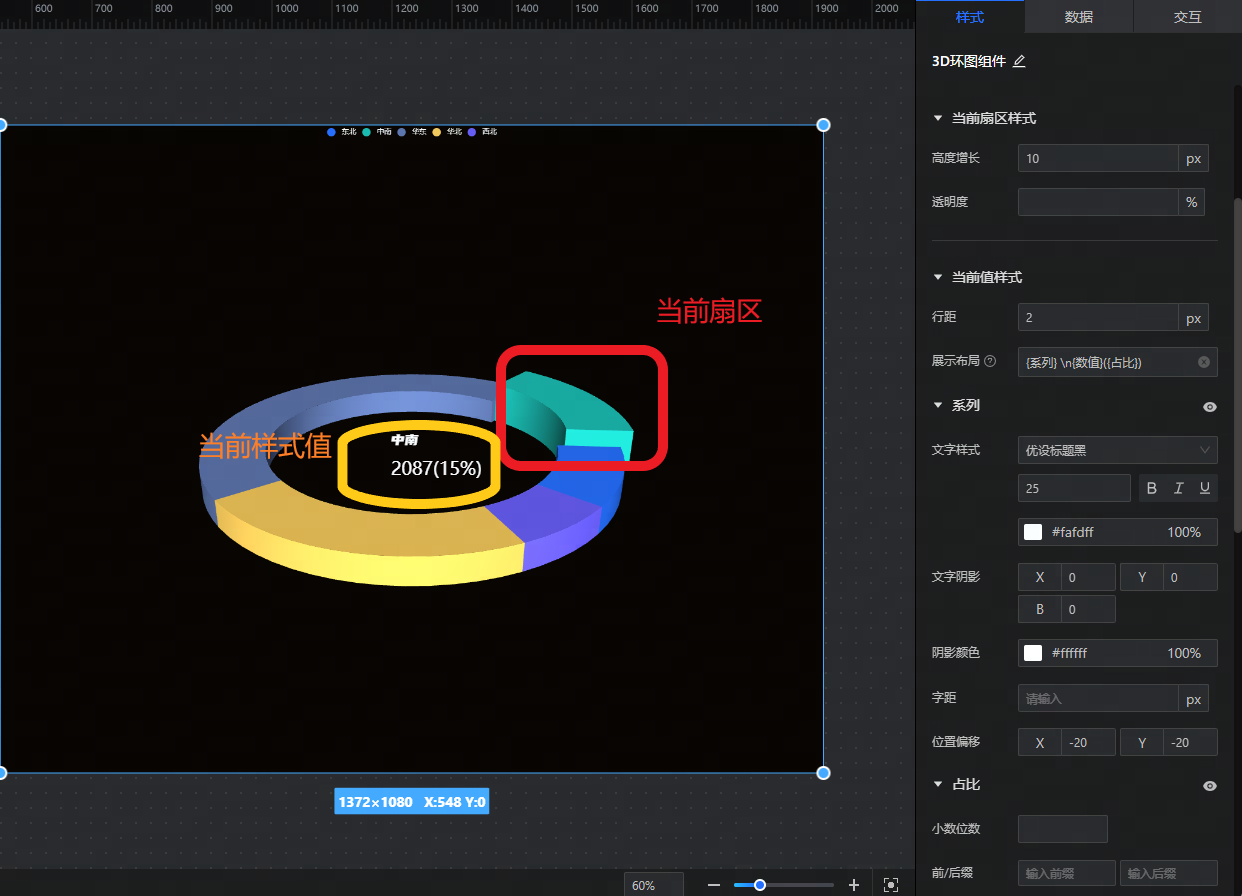Screen dimensions: 1242x896
Task: Open the 文字样式 font dropdown
Action: point(1117,450)
